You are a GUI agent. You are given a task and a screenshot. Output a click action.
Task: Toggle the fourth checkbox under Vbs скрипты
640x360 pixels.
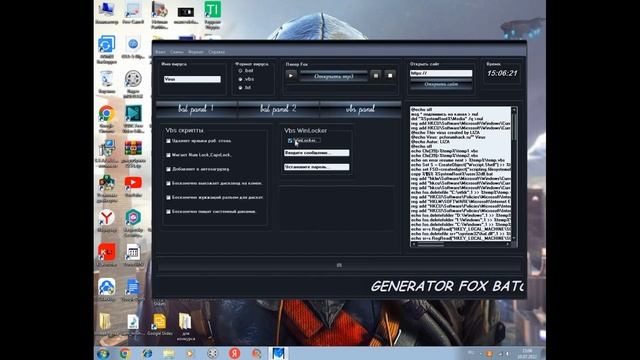point(168,183)
